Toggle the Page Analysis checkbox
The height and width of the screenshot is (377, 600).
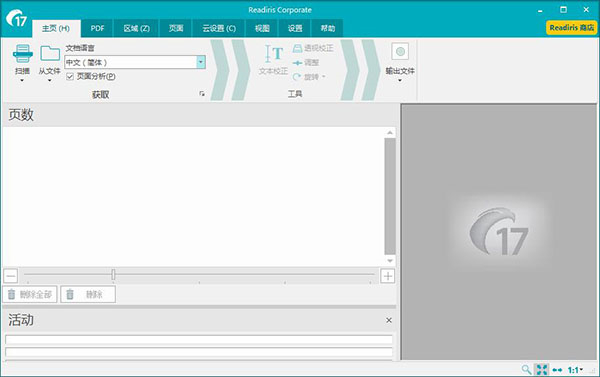70,77
